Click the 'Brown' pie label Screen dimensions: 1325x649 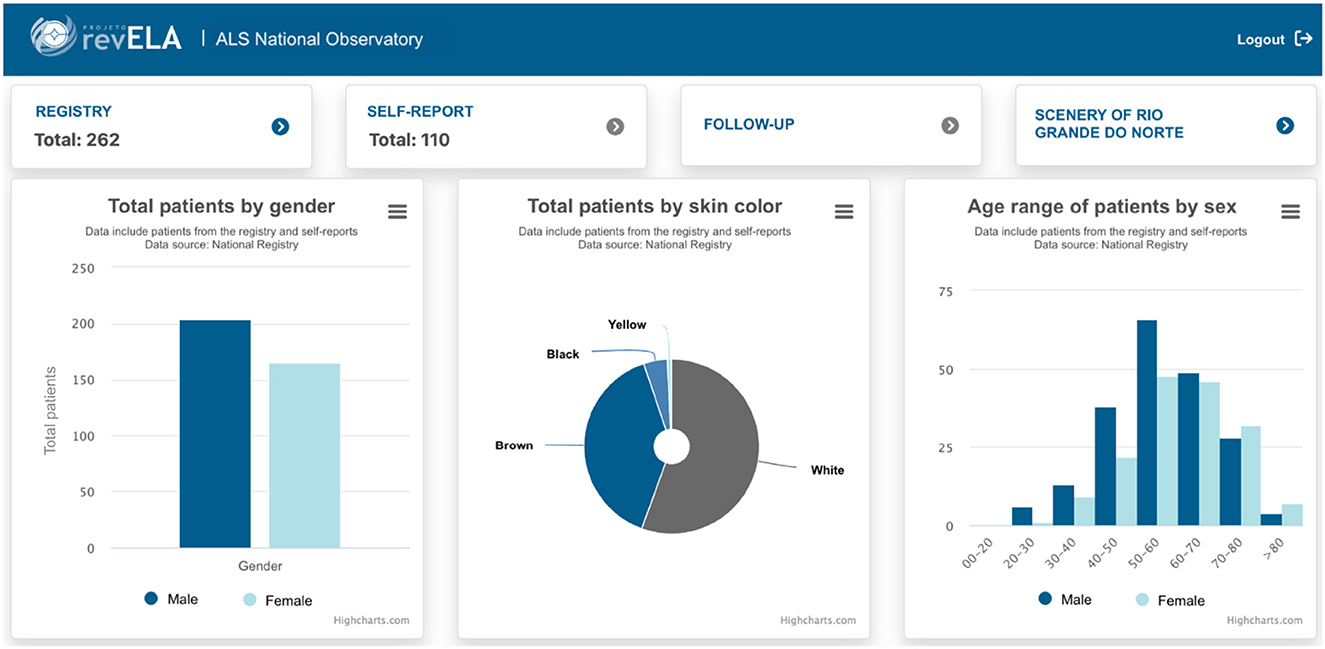(514, 446)
